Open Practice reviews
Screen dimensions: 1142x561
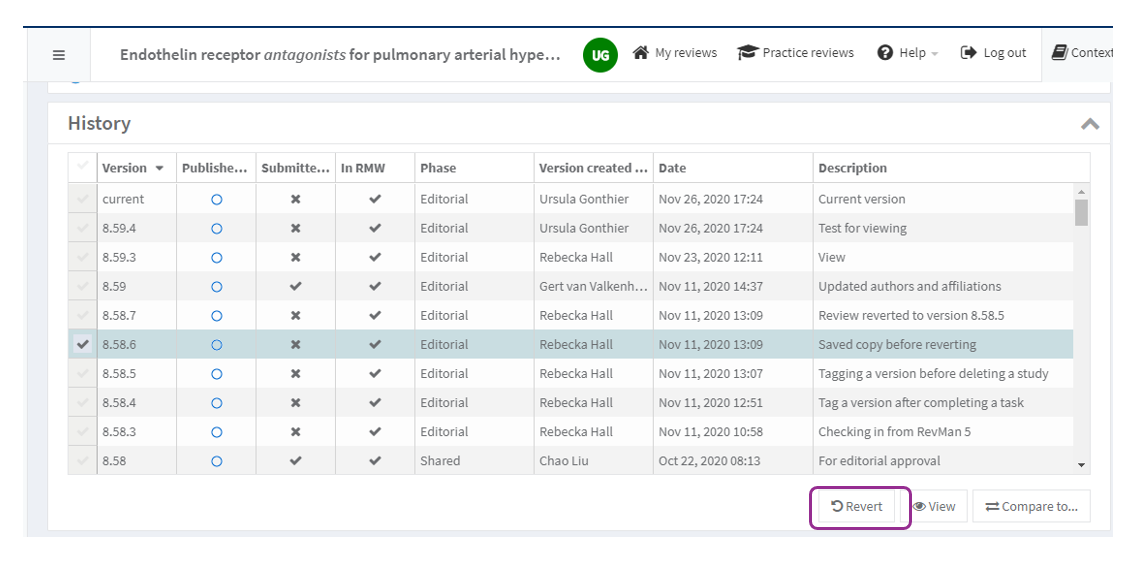tap(796, 53)
